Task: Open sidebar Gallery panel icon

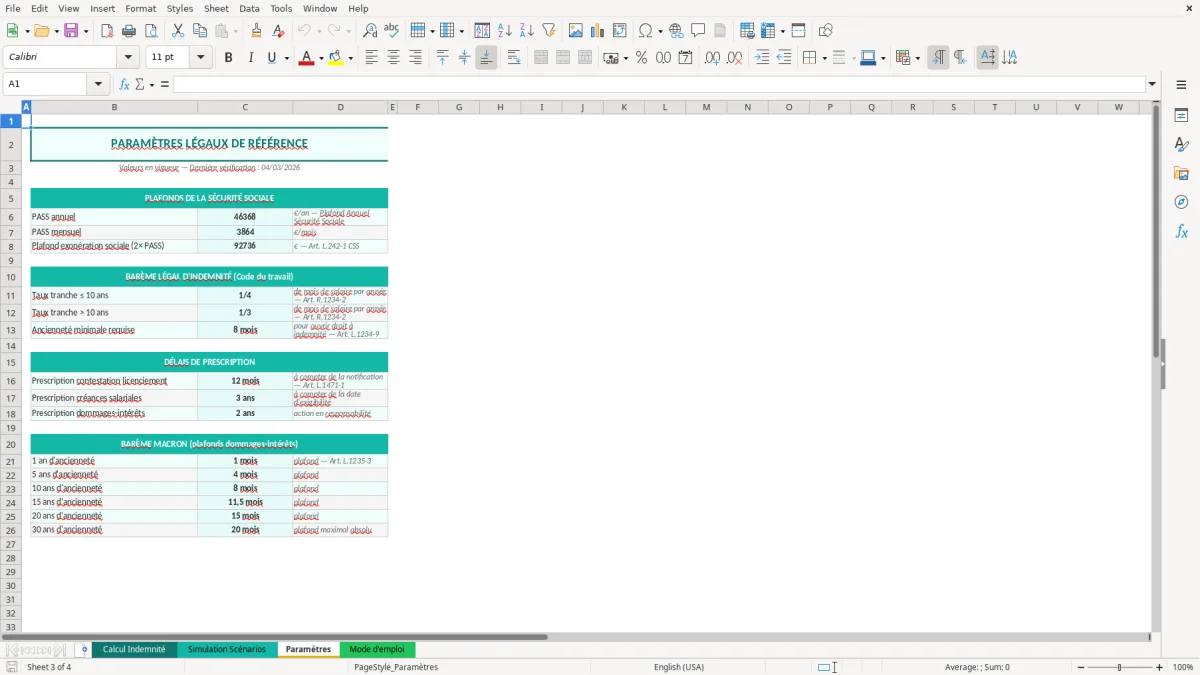Action: tap(1181, 174)
